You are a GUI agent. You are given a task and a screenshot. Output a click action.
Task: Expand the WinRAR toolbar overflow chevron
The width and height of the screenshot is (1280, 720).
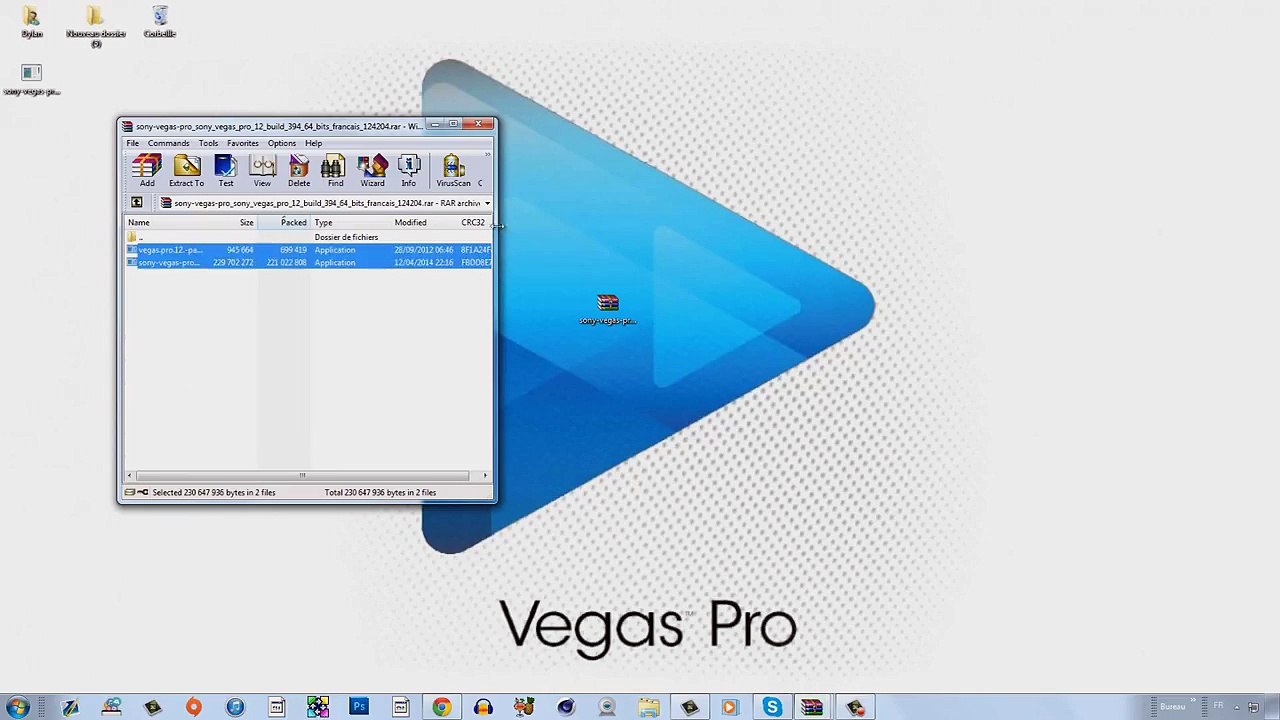(487, 155)
